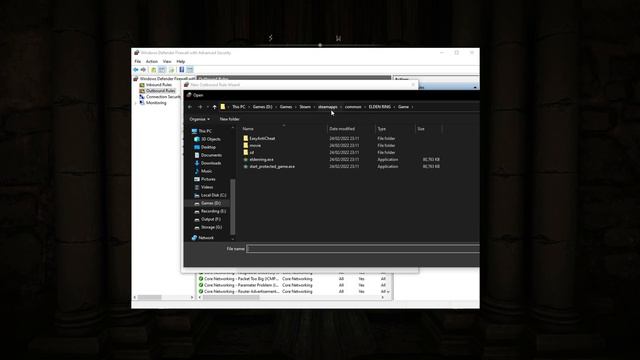
Task: Click steamapps in the address breadcrumb
Action: pos(328,107)
